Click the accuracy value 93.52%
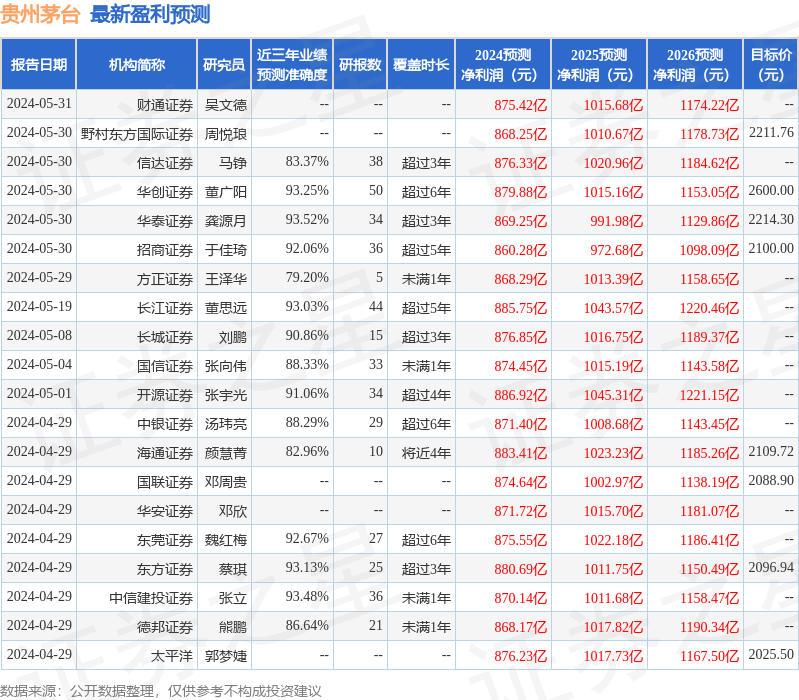The height and width of the screenshot is (700, 799). tap(307, 220)
